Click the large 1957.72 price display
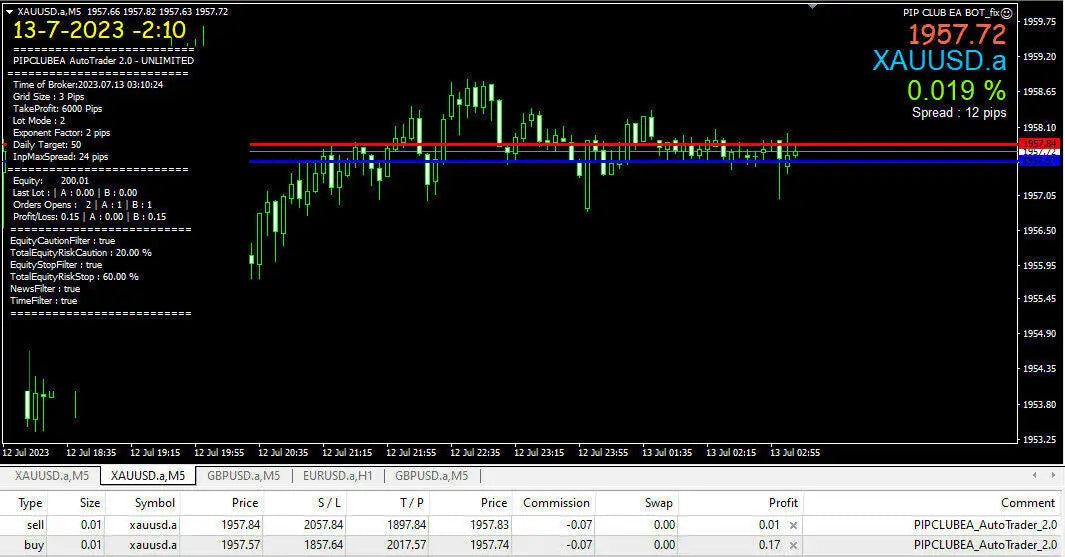Screen dimensions: 1065x557 957,34
